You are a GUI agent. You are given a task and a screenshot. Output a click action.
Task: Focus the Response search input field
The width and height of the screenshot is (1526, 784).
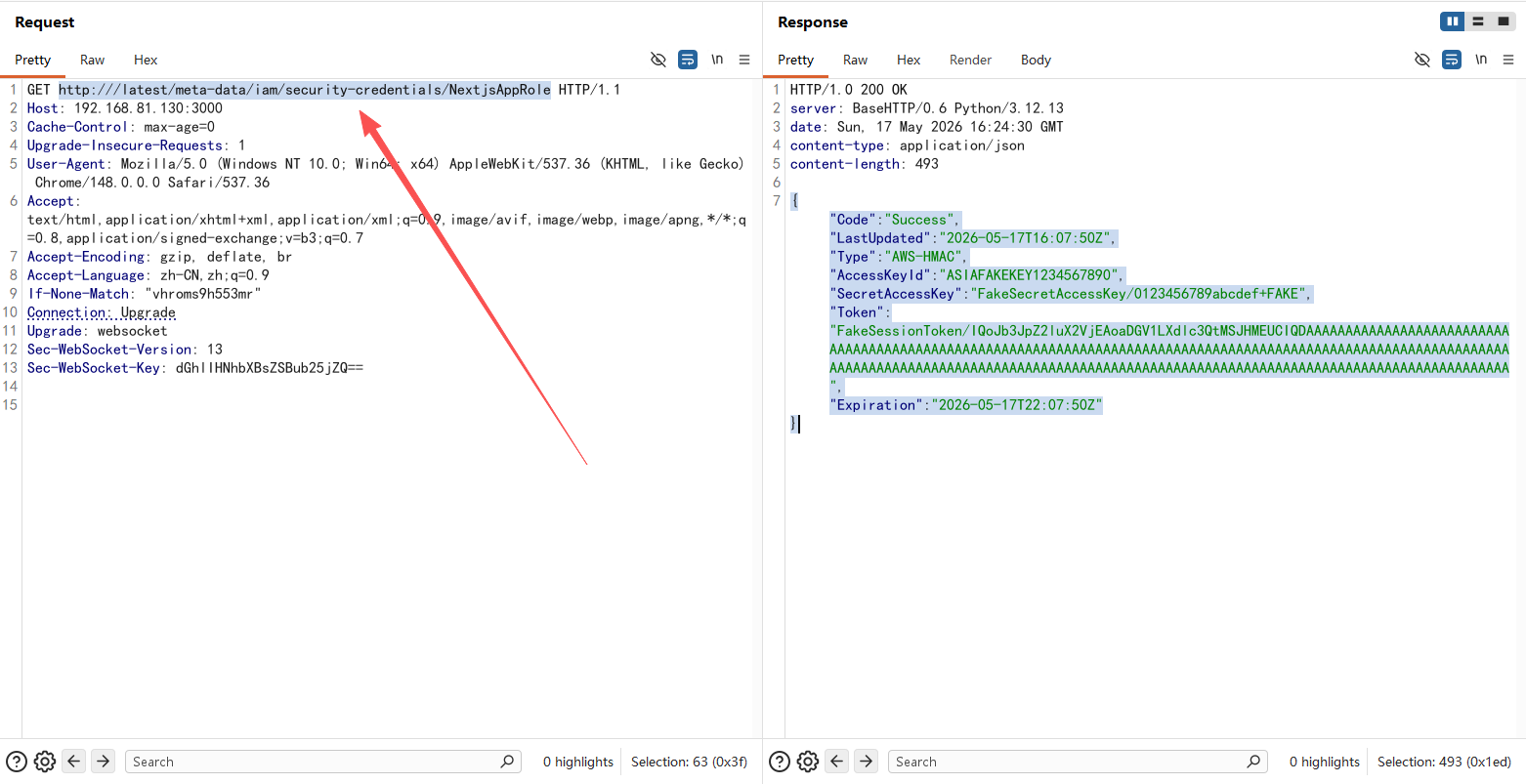pos(1078,762)
